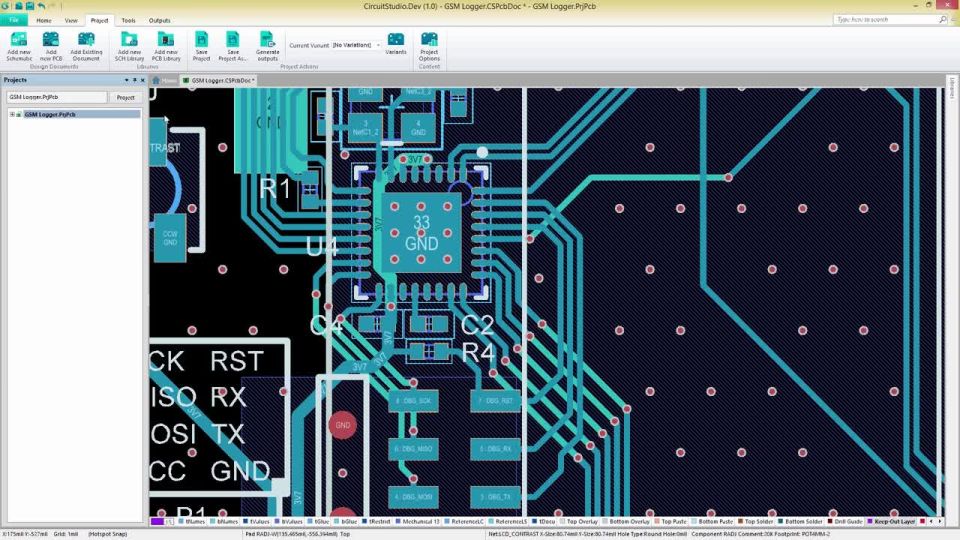Select the Top Overlay layer tab

tap(578, 522)
